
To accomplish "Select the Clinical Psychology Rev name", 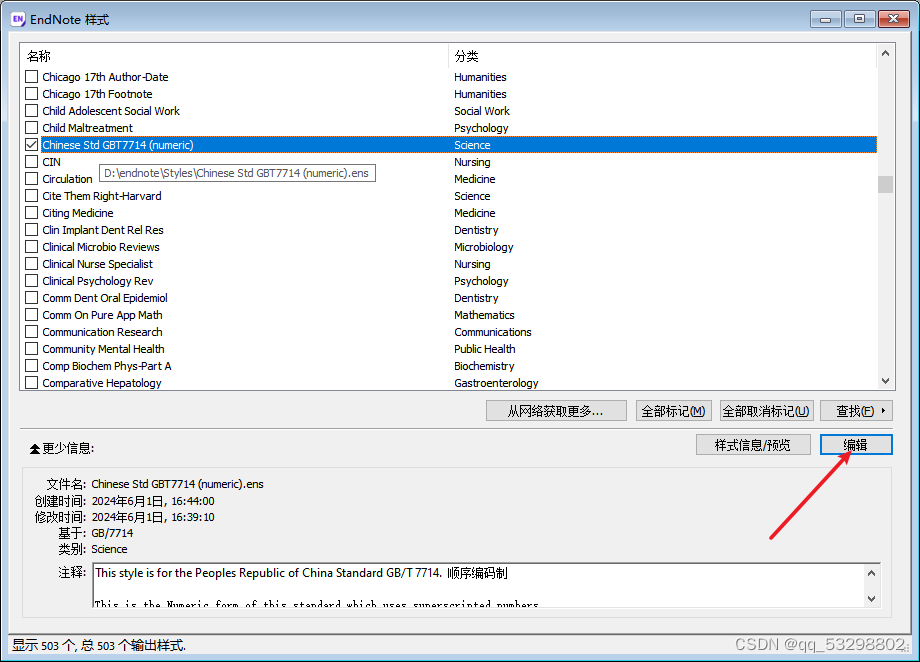I will pyautogui.click(x=97, y=281).
